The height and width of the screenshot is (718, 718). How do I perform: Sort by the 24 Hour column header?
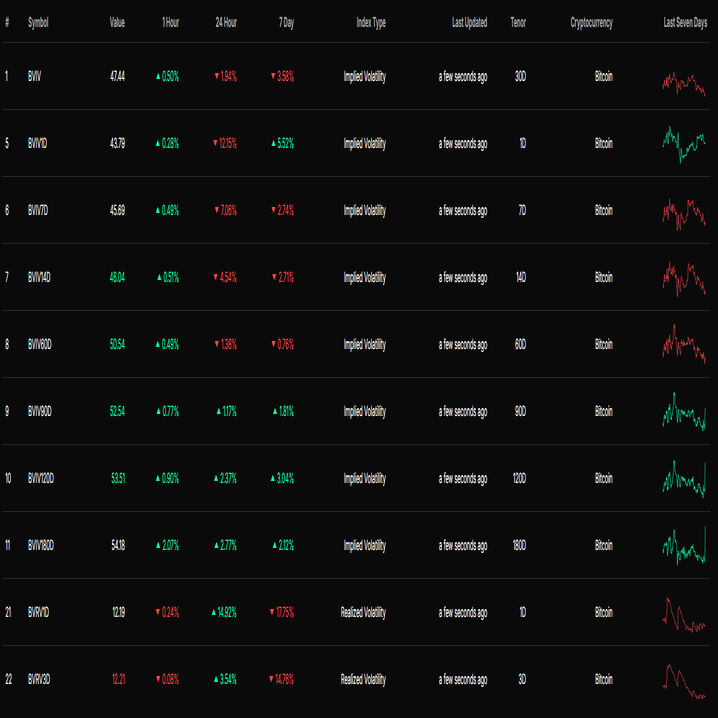click(226, 22)
